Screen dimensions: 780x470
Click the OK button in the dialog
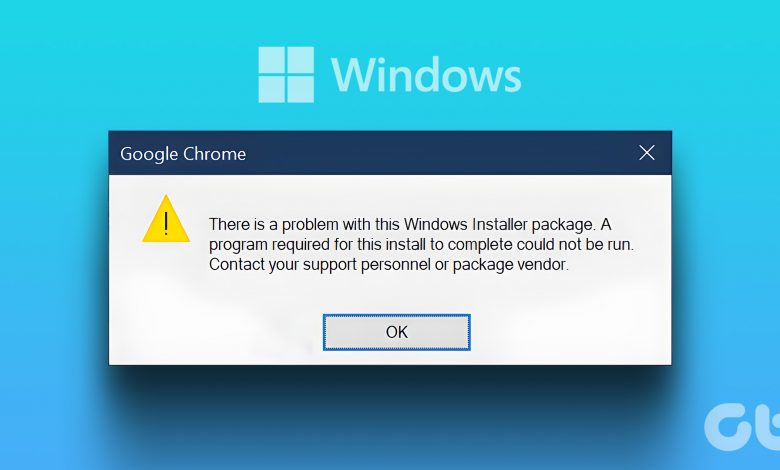(x=396, y=332)
